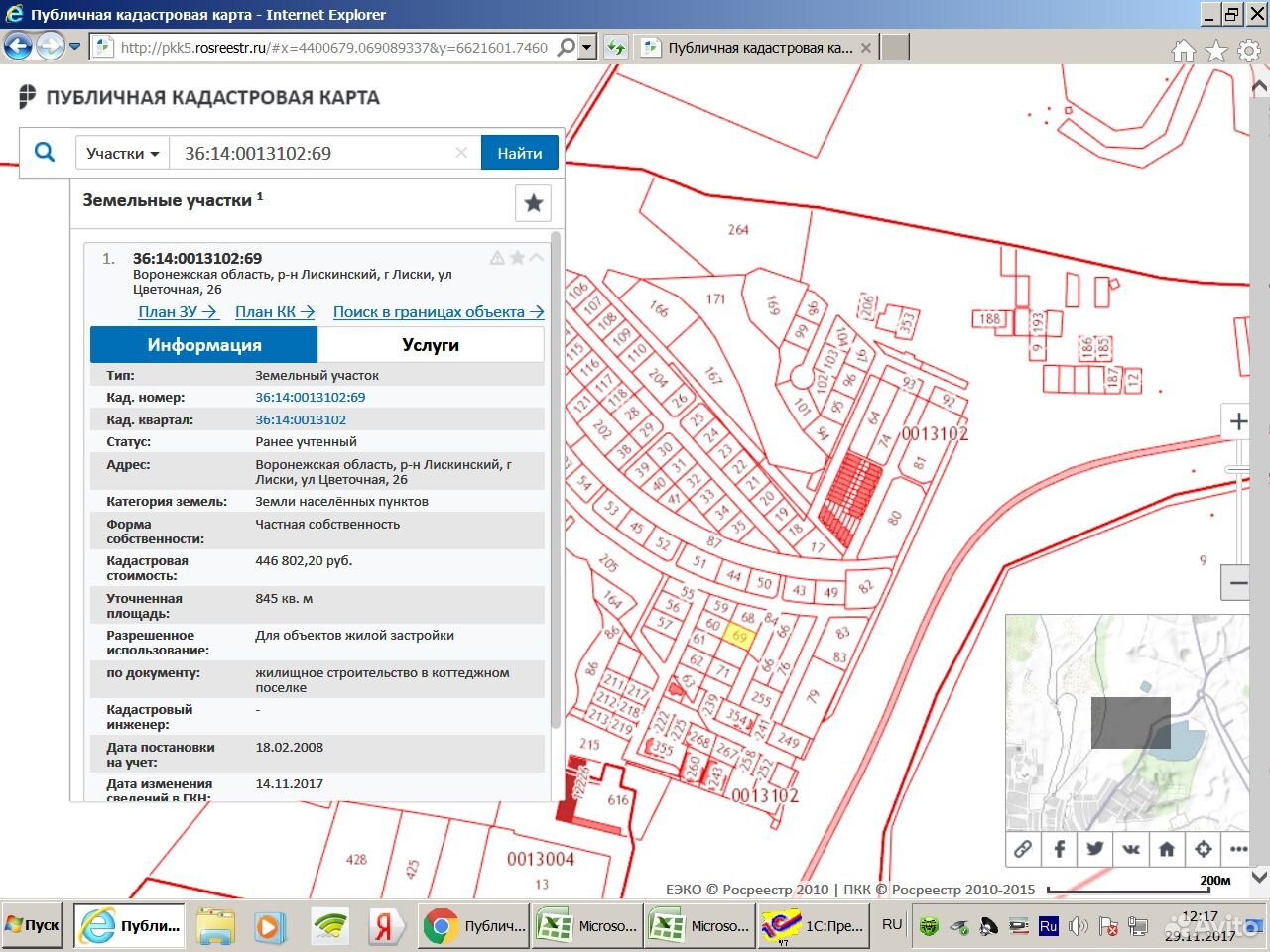Viewport: 1270px width, 952px height.
Task: Zoom out the map with minus button
Action: click(x=1238, y=583)
